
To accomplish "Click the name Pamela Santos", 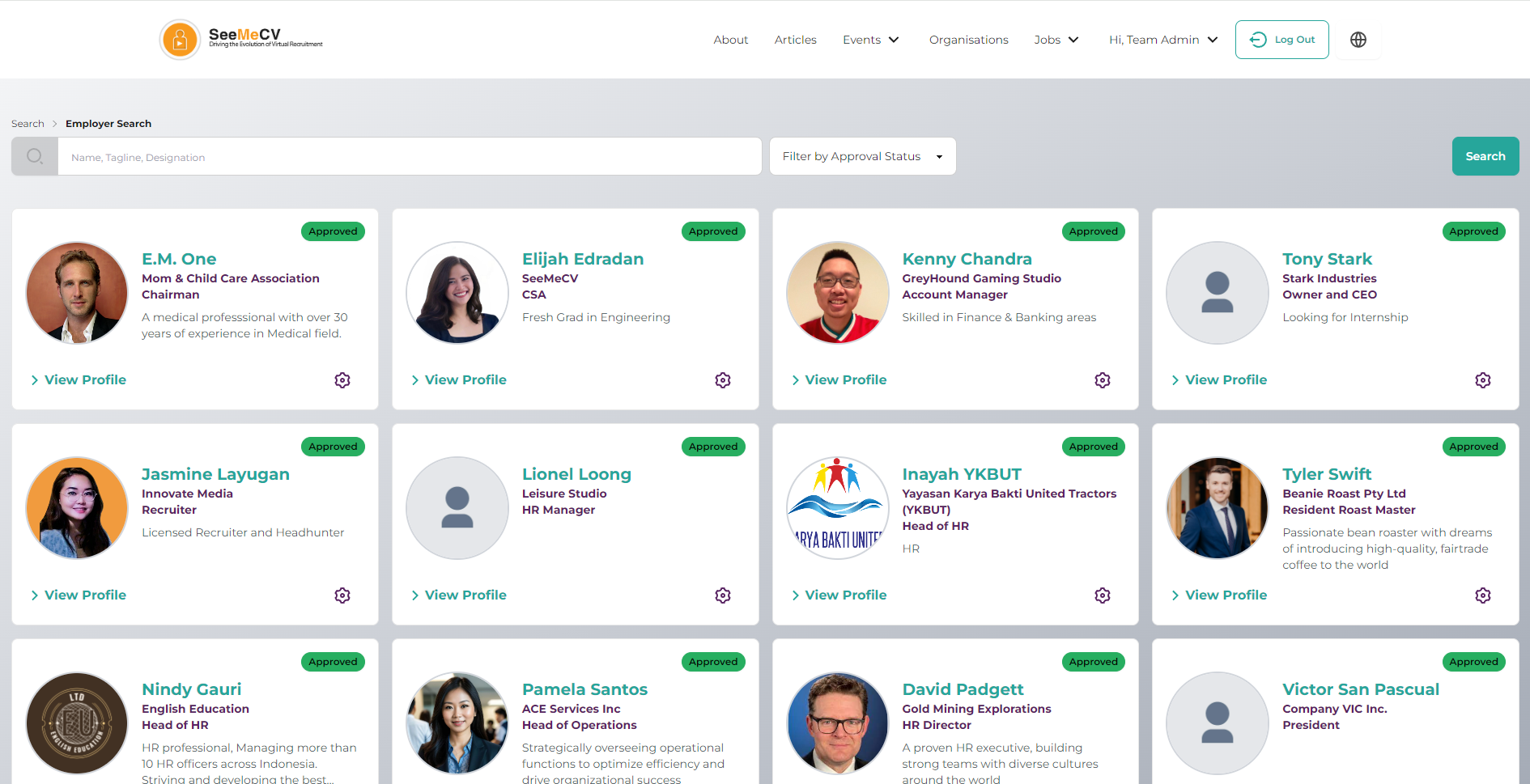I will tap(585, 689).
